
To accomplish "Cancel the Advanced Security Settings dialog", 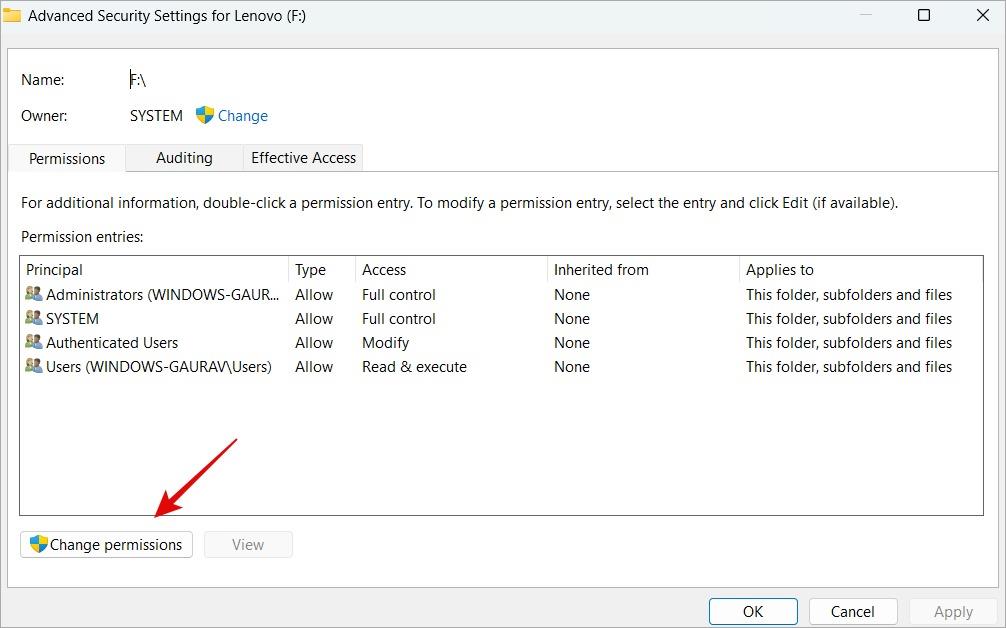I will point(852,611).
